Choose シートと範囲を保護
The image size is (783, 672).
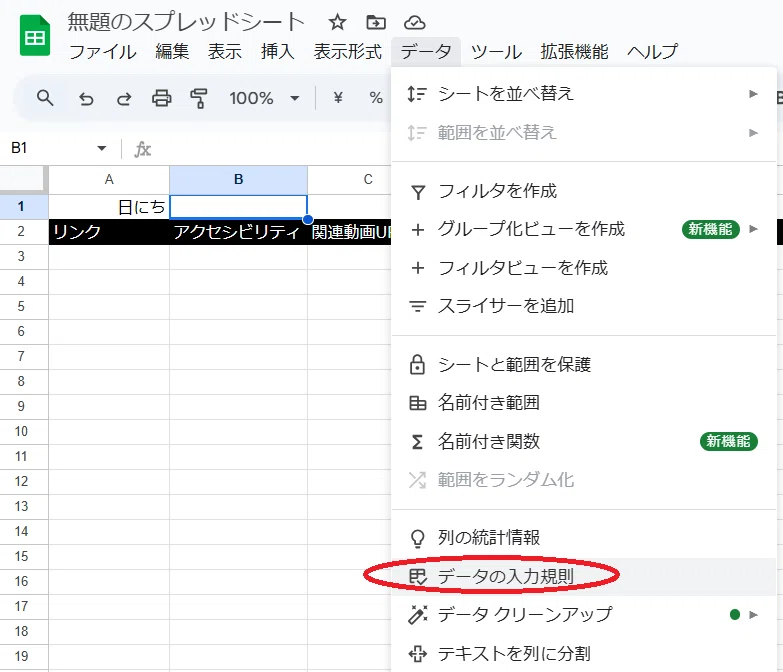[x=584, y=364]
